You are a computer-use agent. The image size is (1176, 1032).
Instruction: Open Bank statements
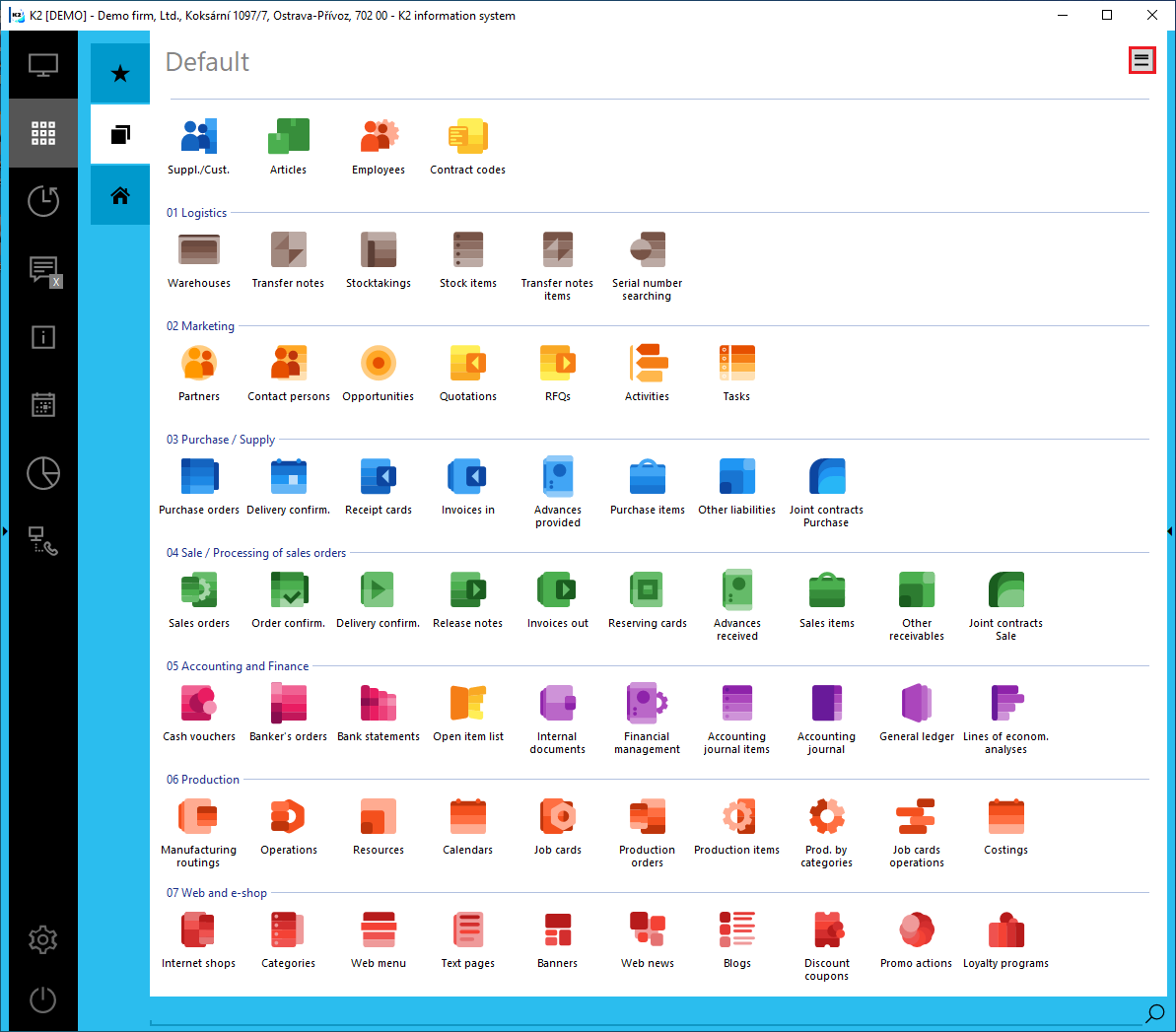pyautogui.click(x=378, y=714)
